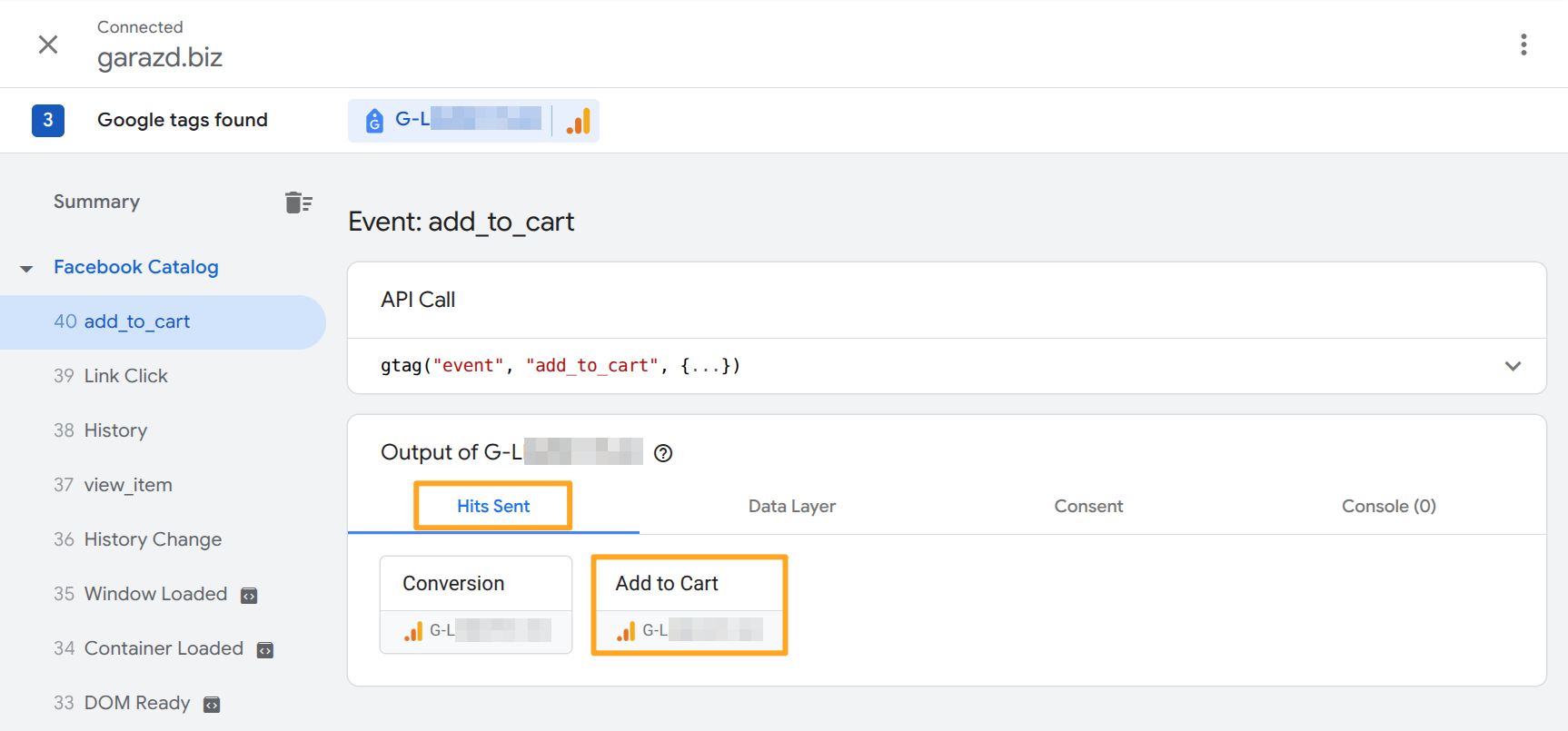
Task: Click the clear events trash icon
Action: (x=298, y=203)
